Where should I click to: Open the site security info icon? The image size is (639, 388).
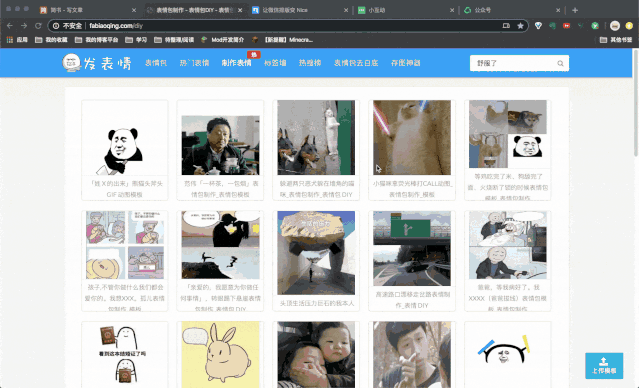point(56,26)
